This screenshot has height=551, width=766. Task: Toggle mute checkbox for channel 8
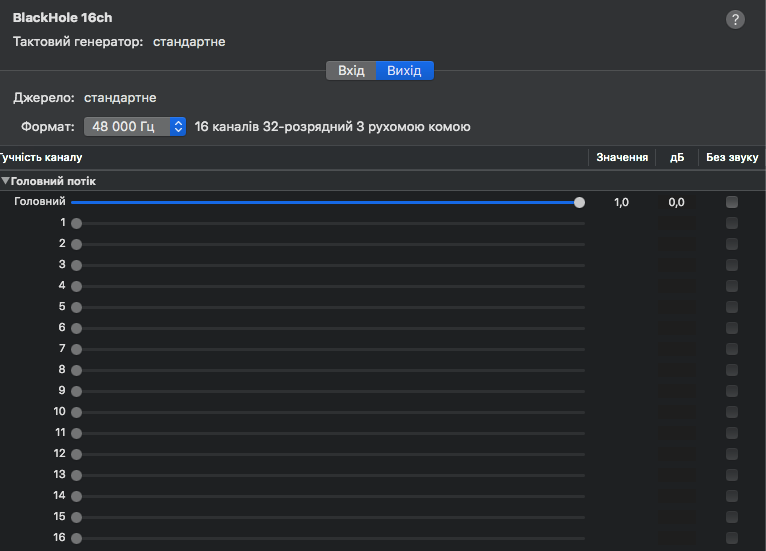[732, 370]
